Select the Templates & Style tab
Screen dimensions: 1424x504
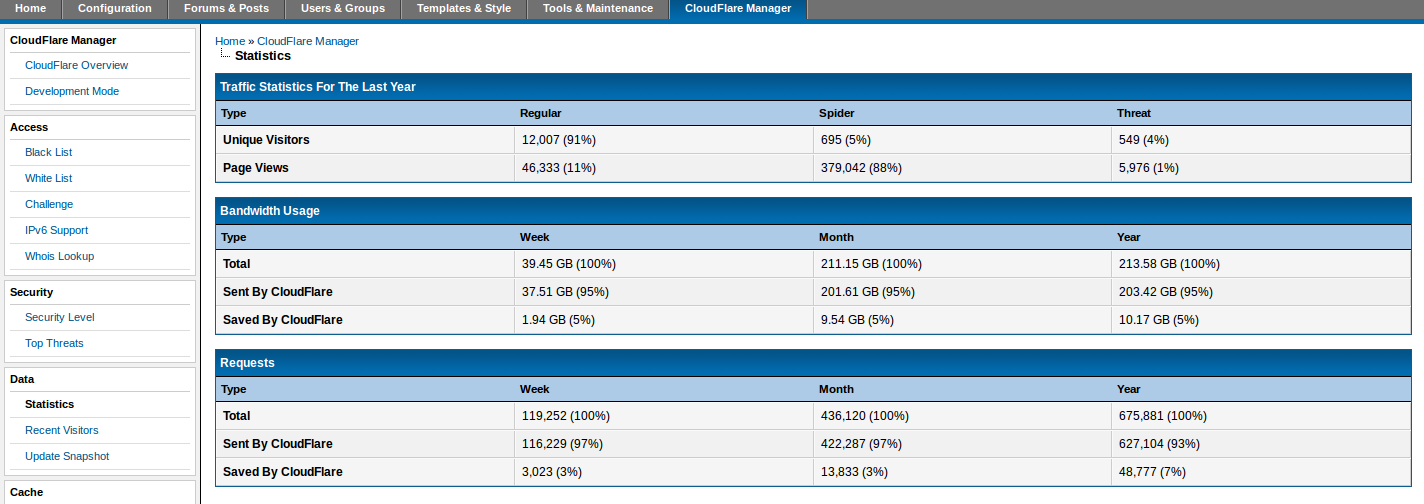463,9
